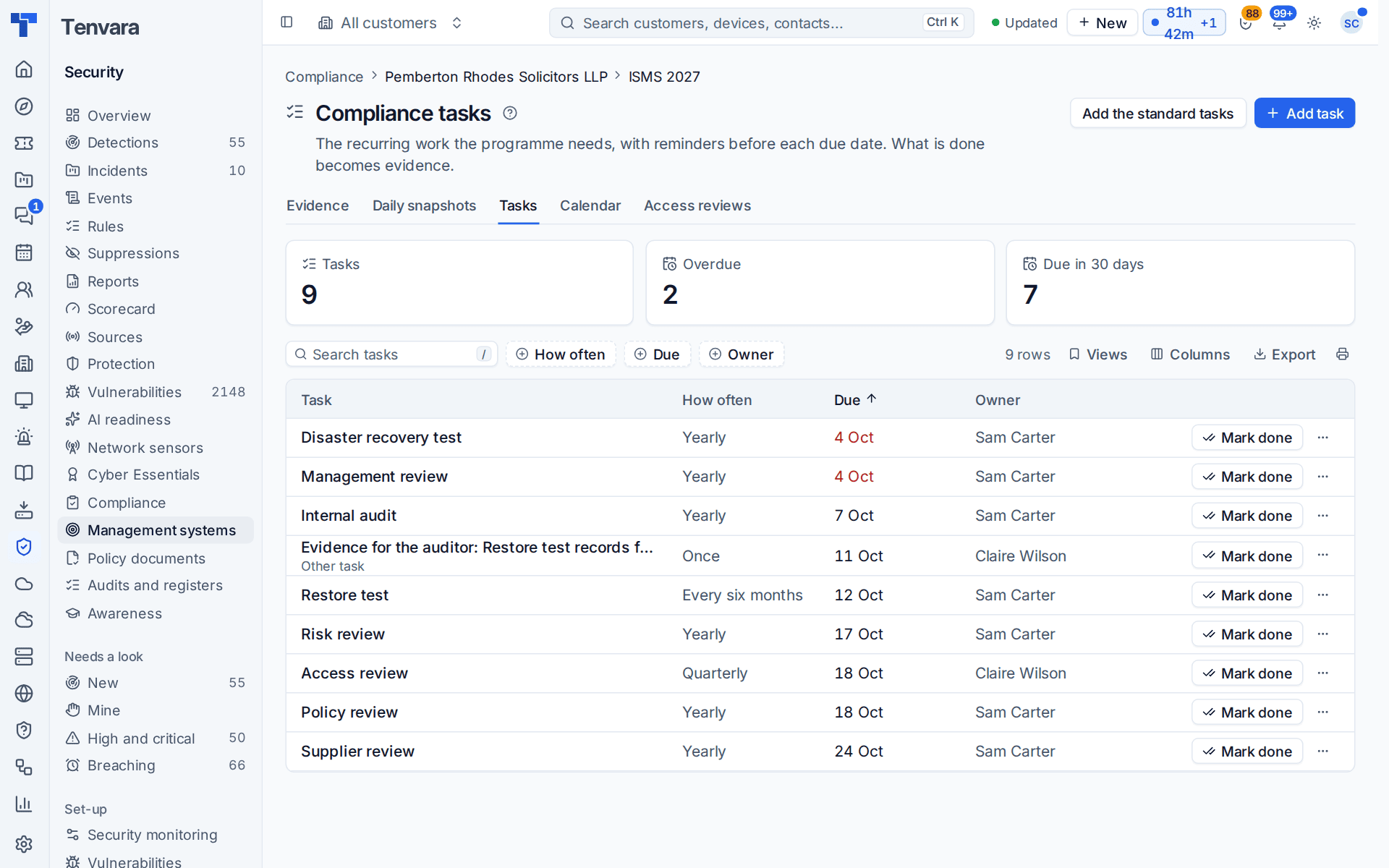Image resolution: width=1389 pixels, height=868 pixels.
Task: Add the Owner filter
Action: [x=742, y=354]
